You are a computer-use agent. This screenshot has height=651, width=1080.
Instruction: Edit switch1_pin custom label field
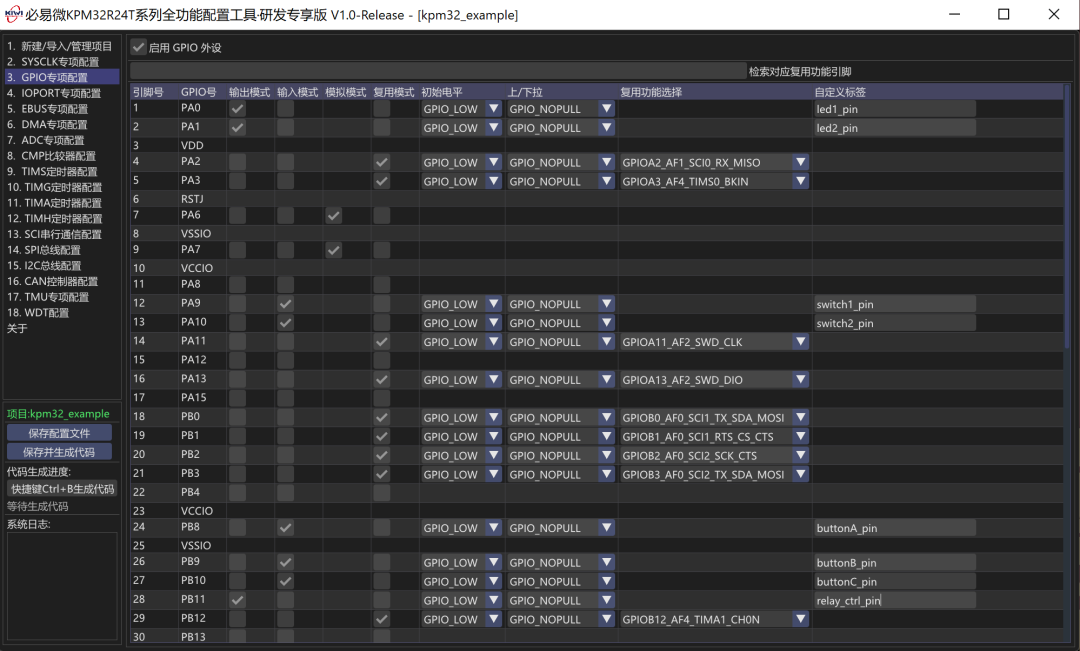pyautogui.click(x=895, y=304)
